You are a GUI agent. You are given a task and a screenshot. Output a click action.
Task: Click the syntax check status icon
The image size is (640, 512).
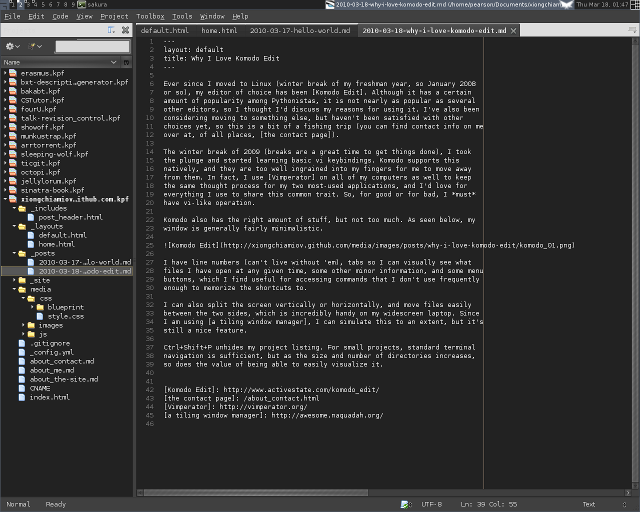tap(406, 505)
